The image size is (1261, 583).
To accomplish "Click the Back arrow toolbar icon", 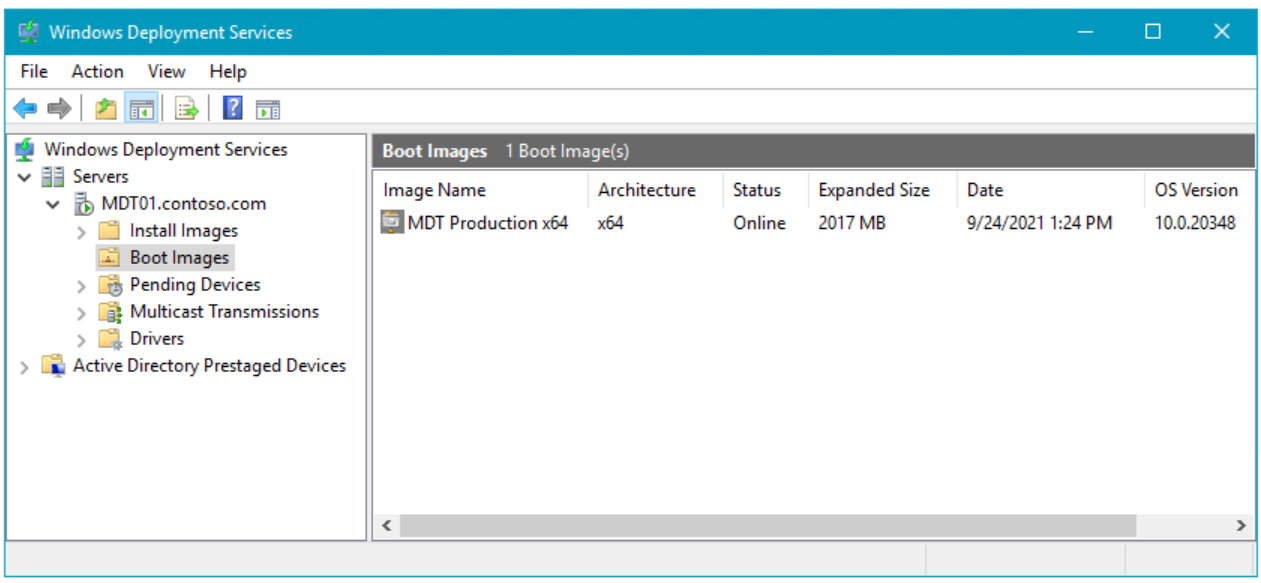I will point(25,108).
